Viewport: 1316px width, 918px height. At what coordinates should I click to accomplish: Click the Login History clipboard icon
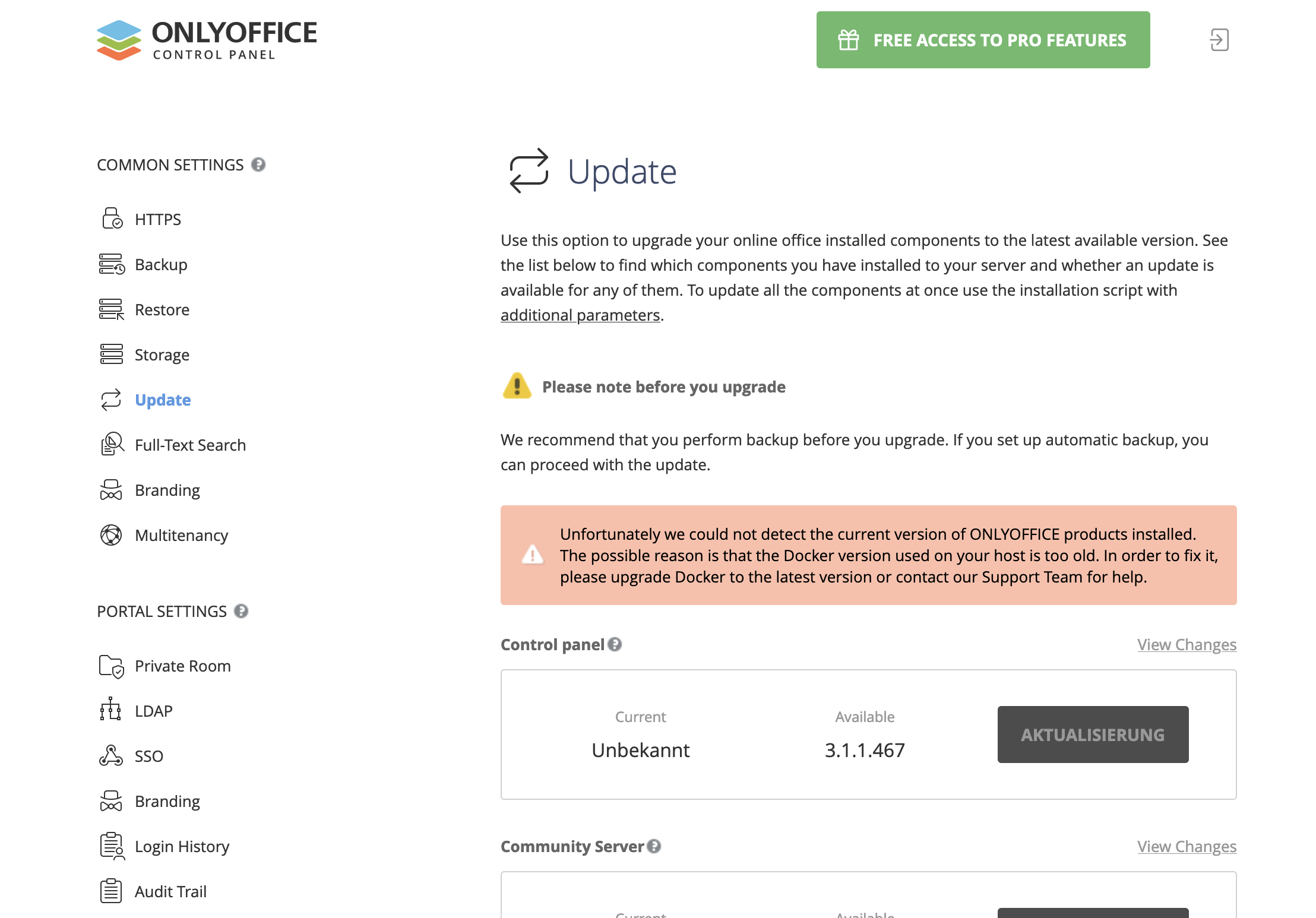[x=112, y=846]
